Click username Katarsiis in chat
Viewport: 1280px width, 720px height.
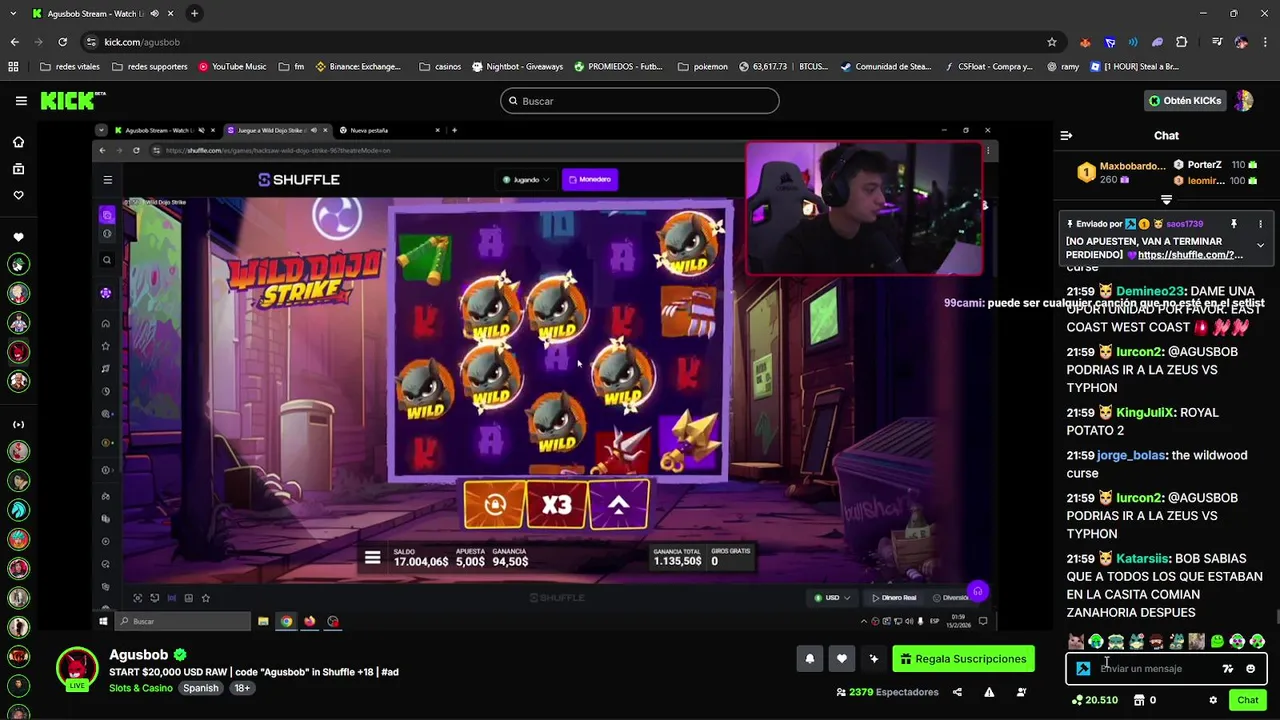click(x=1142, y=558)
